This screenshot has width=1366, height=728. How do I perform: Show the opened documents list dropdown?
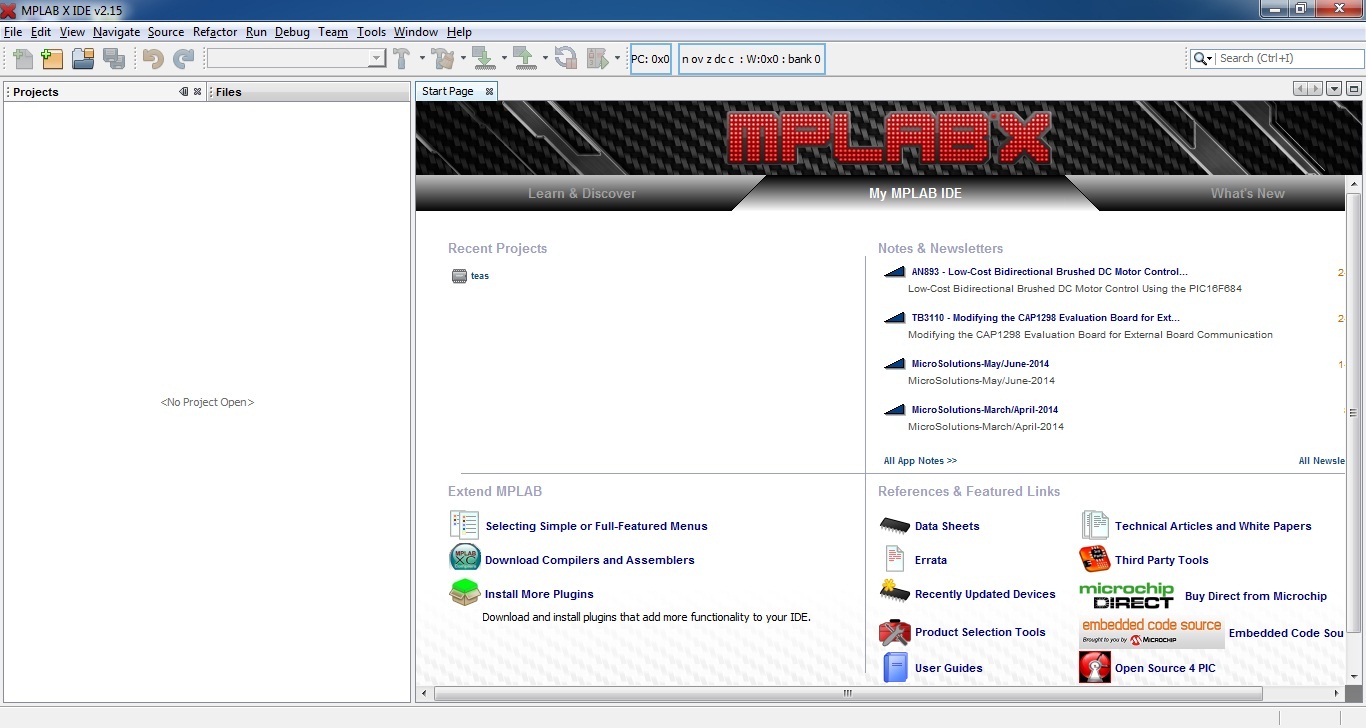pyautogui.click(x=1335, y=89)
